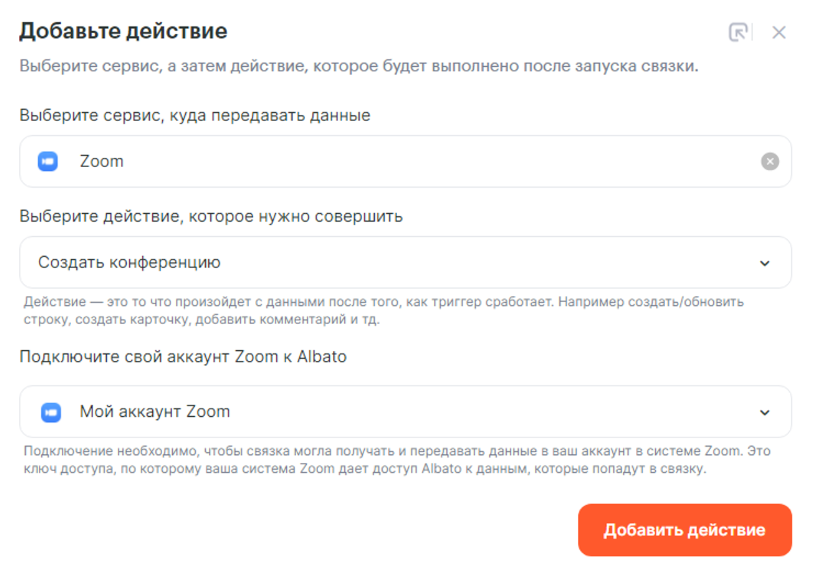Click the Подключите свой аккаунт Zoom к Albato label
Viewport: 830px width, 575px height.
(183, 358)
